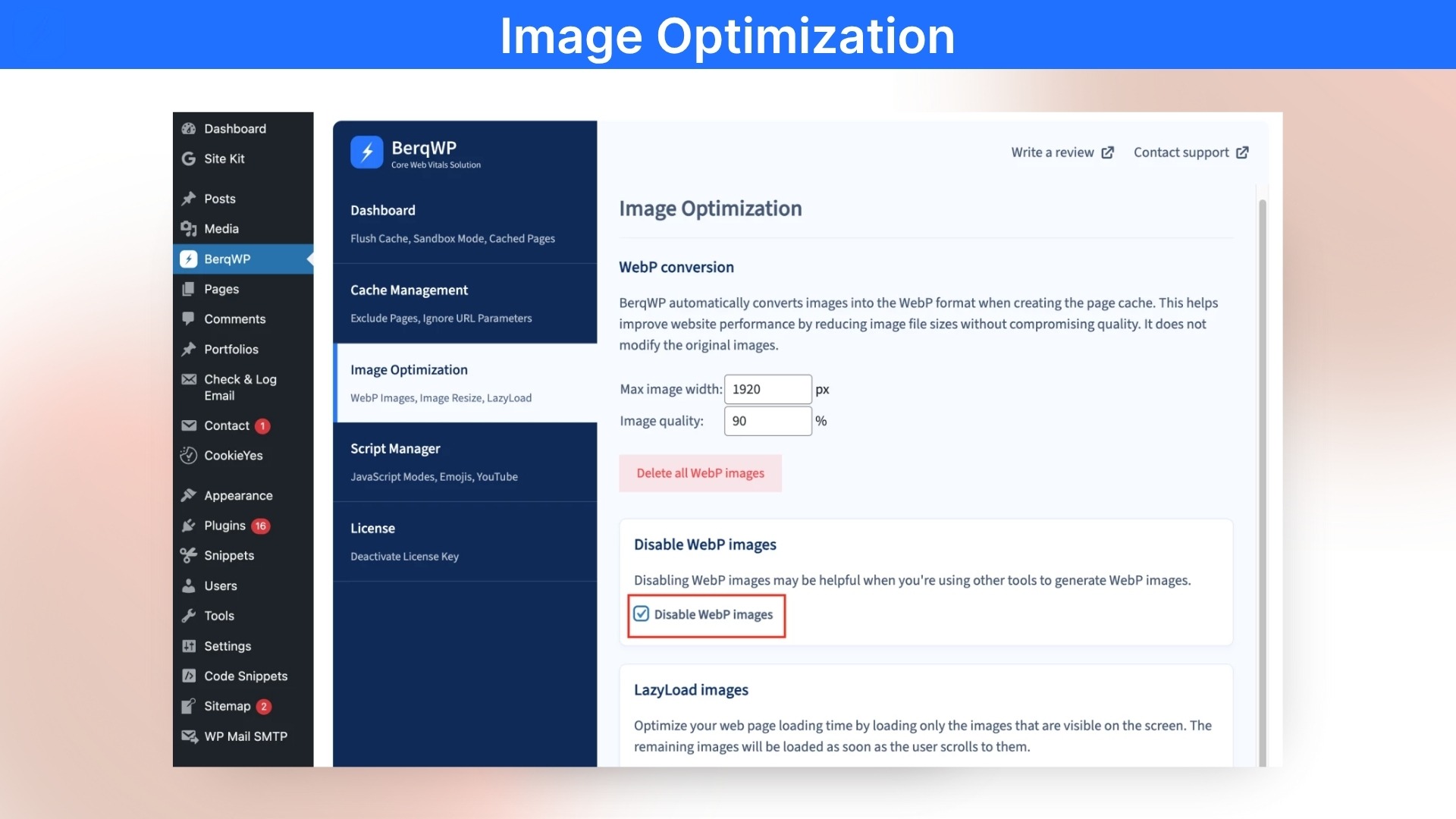Image resolution: width=1456 pixels, height=819 pixels.
Task: Select the Tools wrench icon
Action: [187, 616]
